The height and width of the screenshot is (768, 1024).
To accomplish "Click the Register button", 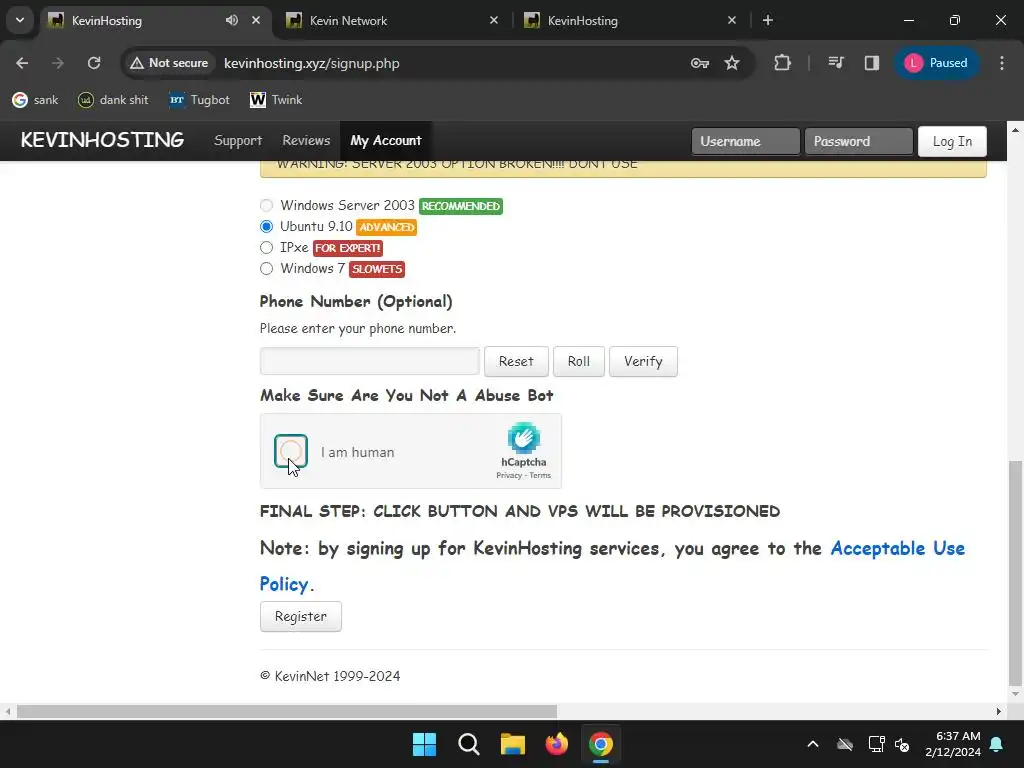I will click(300, 616).
